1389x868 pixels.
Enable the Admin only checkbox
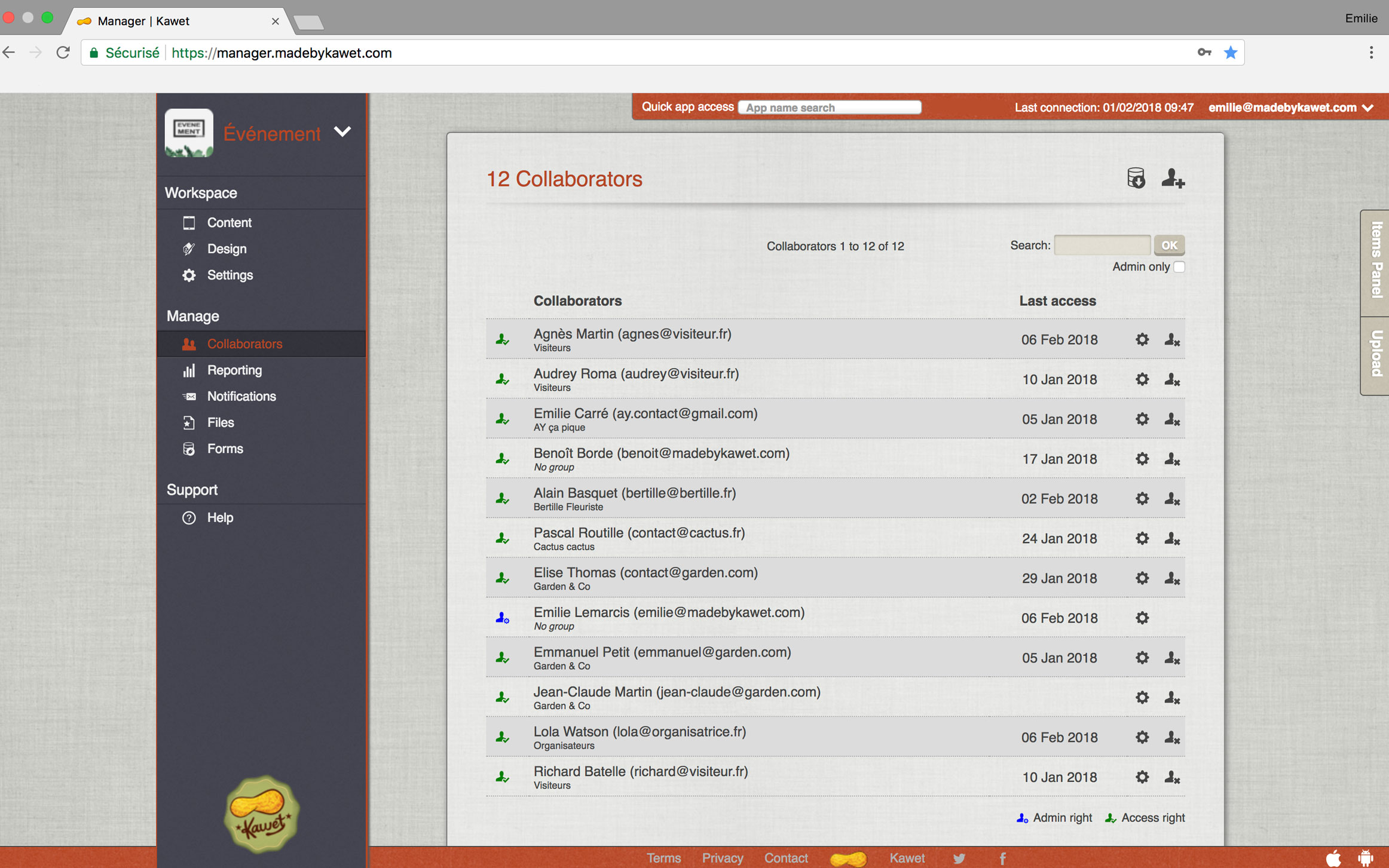point(1179,266)
